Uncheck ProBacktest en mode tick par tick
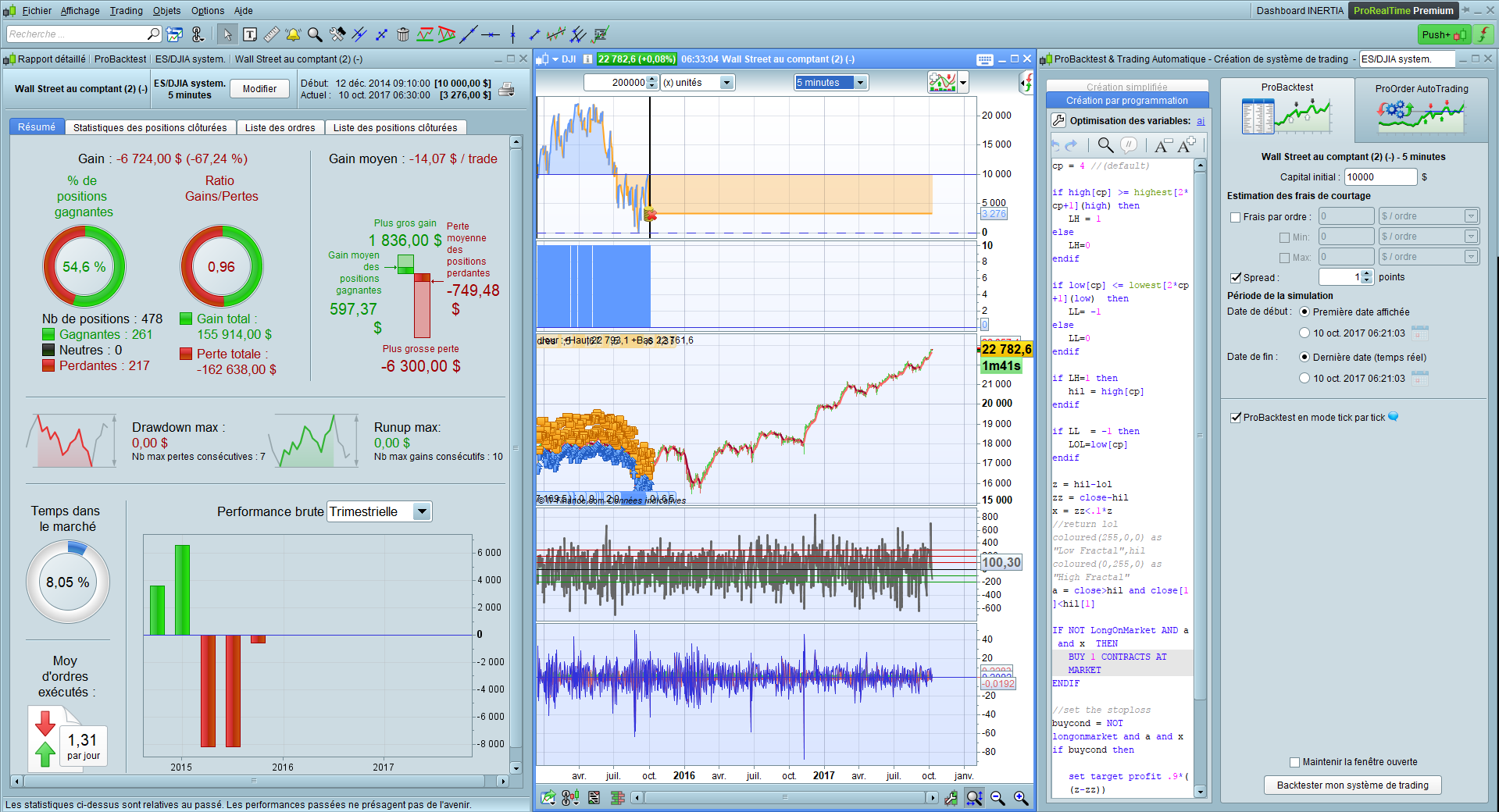The image size is (1499, 812). tap(1235, 418)
